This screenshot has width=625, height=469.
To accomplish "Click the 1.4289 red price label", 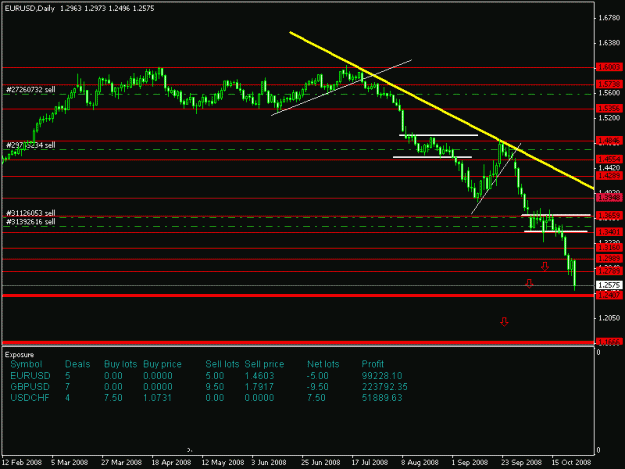I will tap(609, 176).
